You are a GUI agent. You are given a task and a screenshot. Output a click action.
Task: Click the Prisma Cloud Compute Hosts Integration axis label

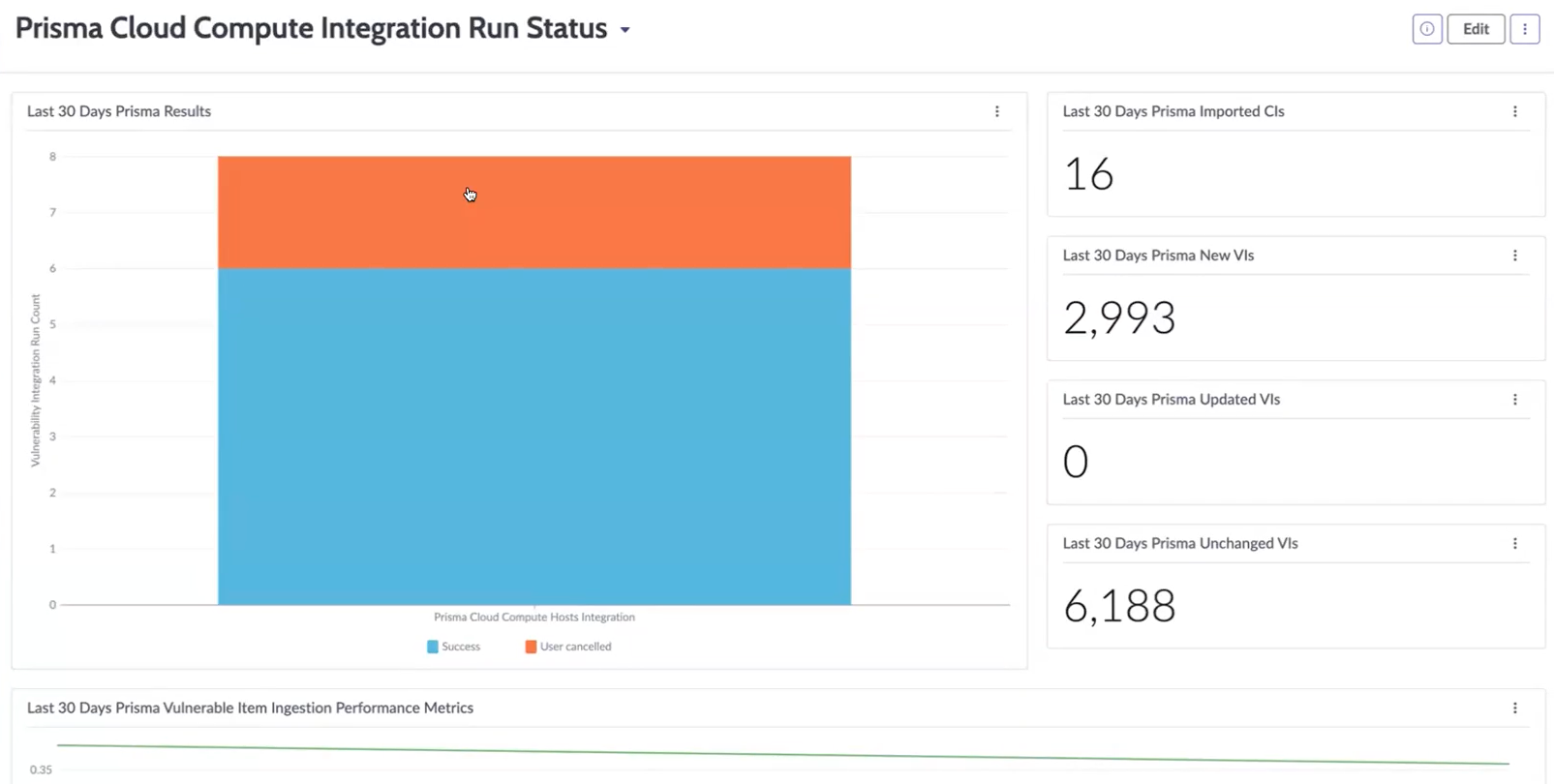pos(534,618)
